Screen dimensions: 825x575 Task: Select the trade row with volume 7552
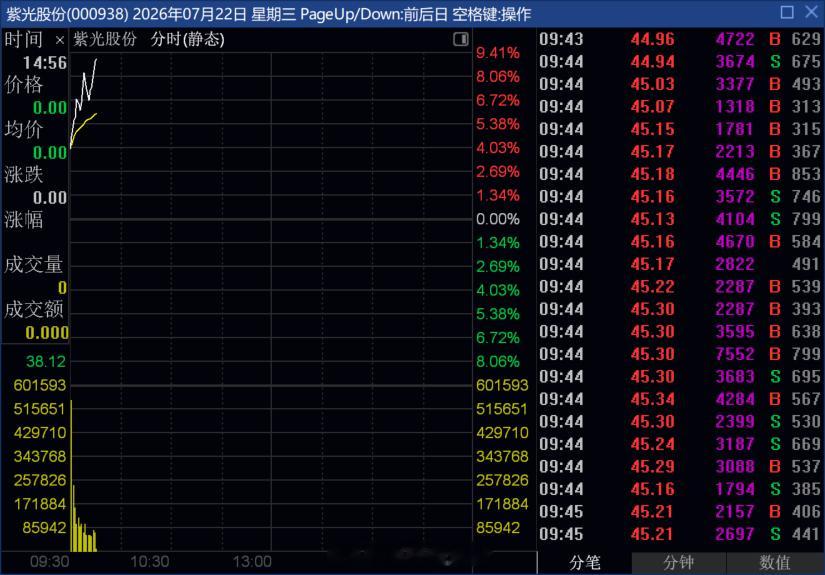(x=680, y=354)
